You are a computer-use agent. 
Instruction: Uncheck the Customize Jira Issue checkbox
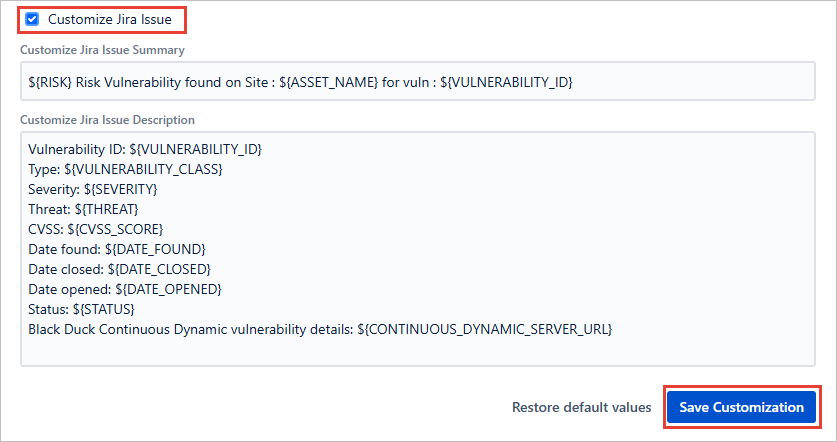tap(32, 19)
